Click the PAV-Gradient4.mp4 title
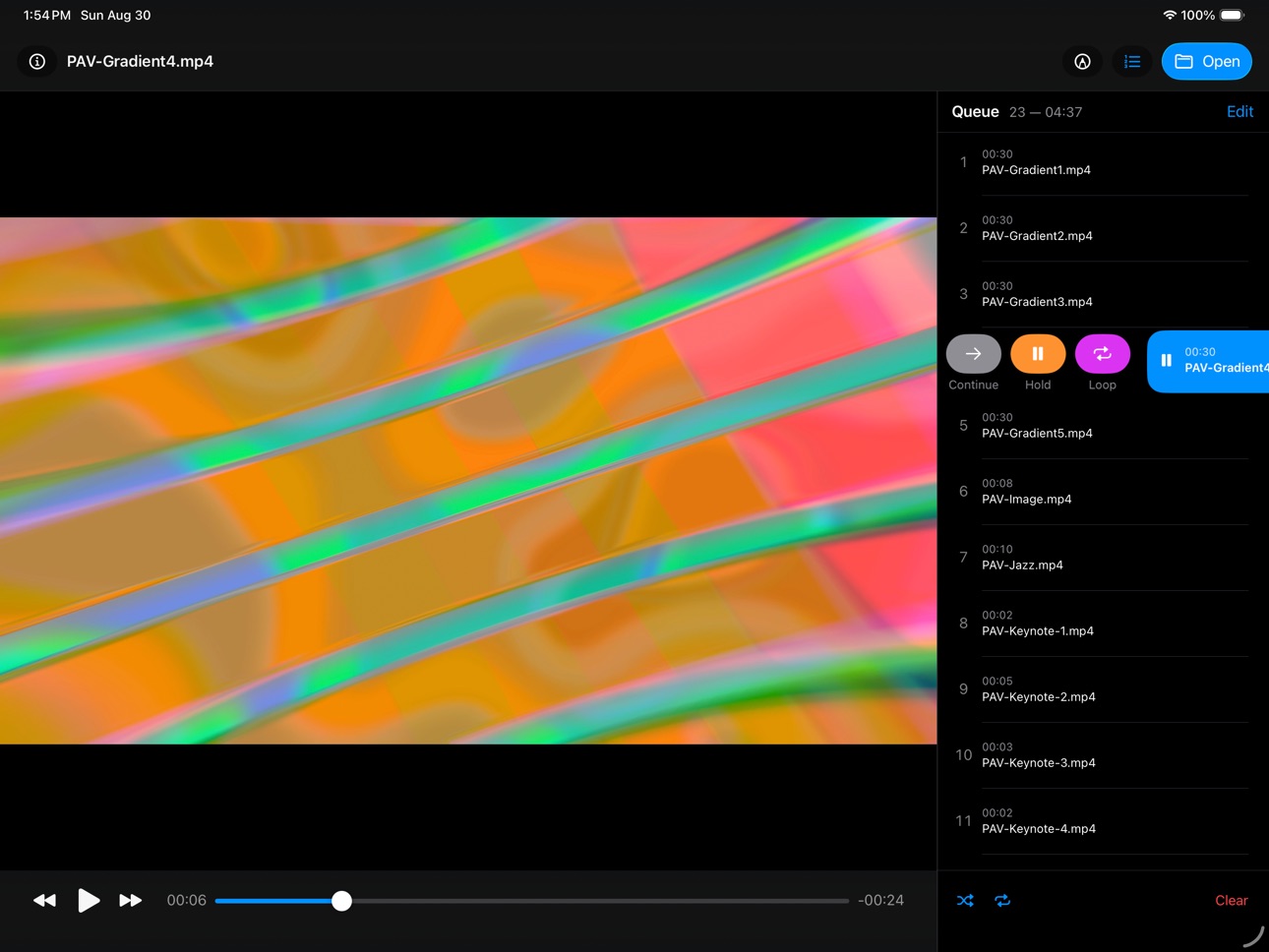 tap(140, 61)
